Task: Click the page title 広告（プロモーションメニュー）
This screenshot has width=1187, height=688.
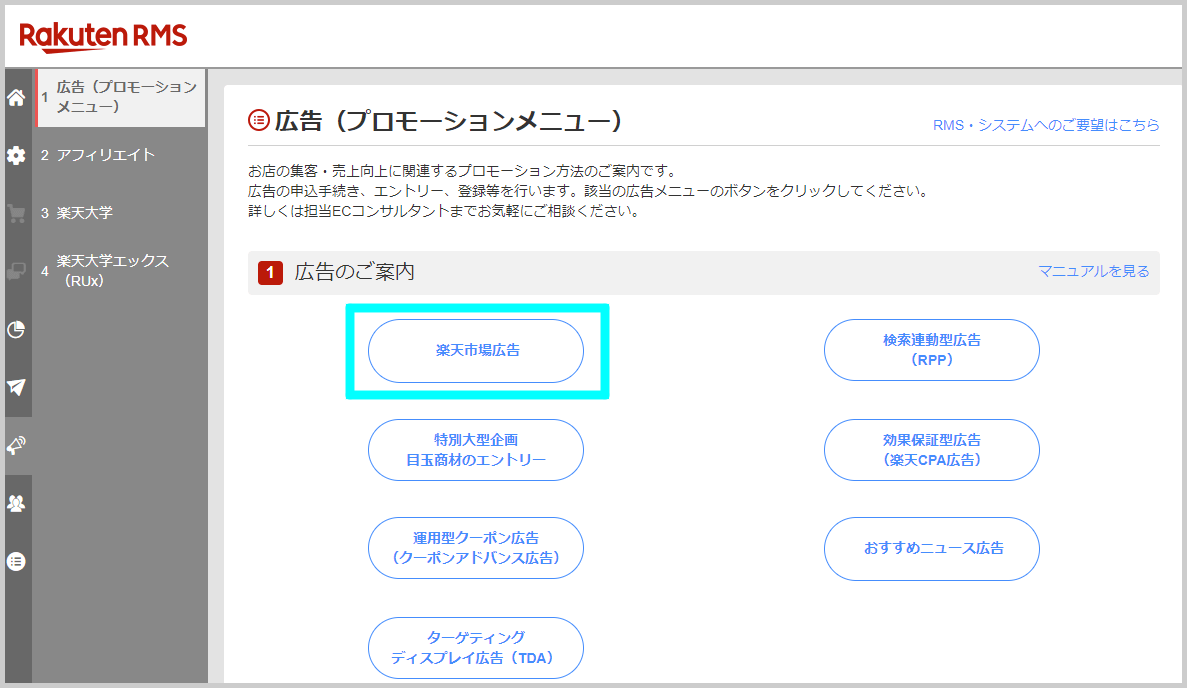Action: click(448, 121)
